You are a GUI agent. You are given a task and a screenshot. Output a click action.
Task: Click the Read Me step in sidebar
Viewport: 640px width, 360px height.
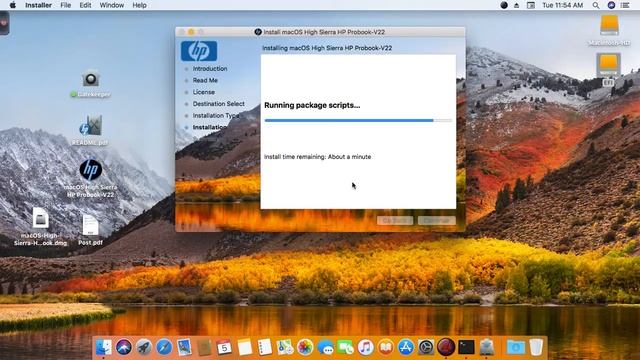(205, 80)
